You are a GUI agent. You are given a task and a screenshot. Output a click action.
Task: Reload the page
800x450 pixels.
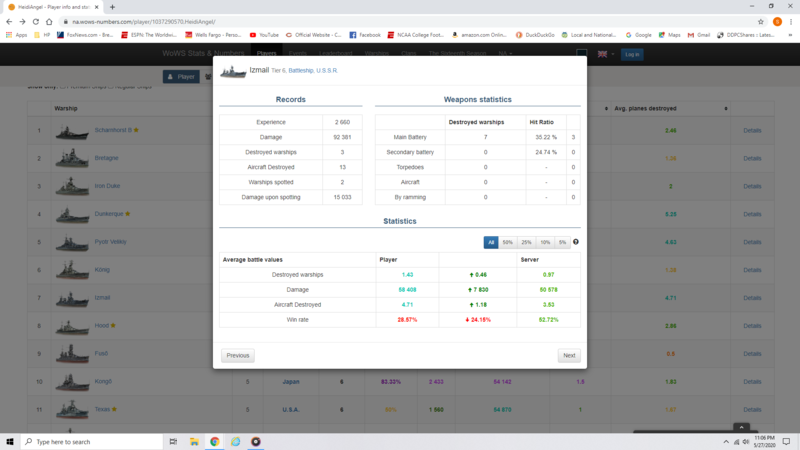pyautogui.click(x=36, y=22)
